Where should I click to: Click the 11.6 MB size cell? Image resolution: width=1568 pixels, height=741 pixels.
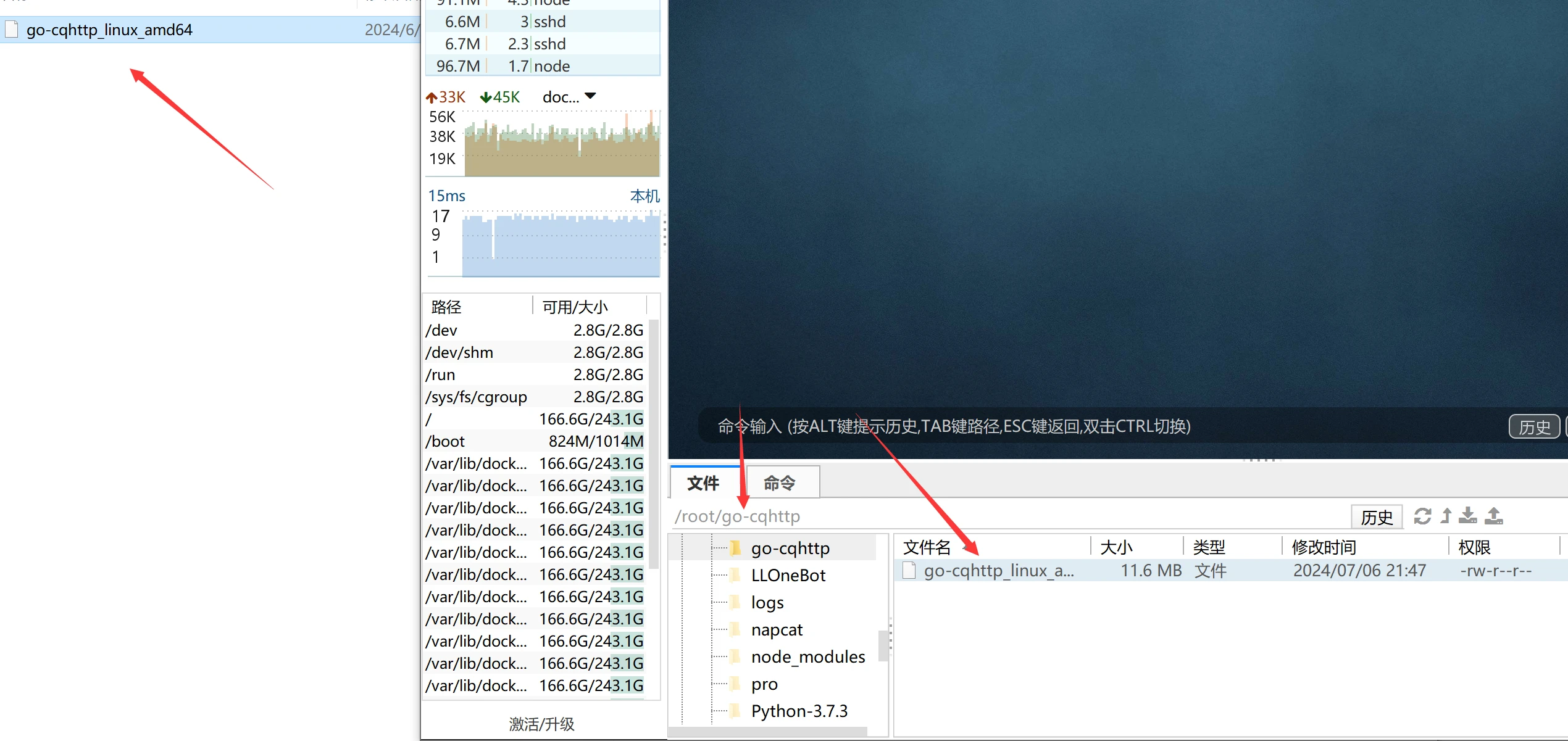point(1151,570)
